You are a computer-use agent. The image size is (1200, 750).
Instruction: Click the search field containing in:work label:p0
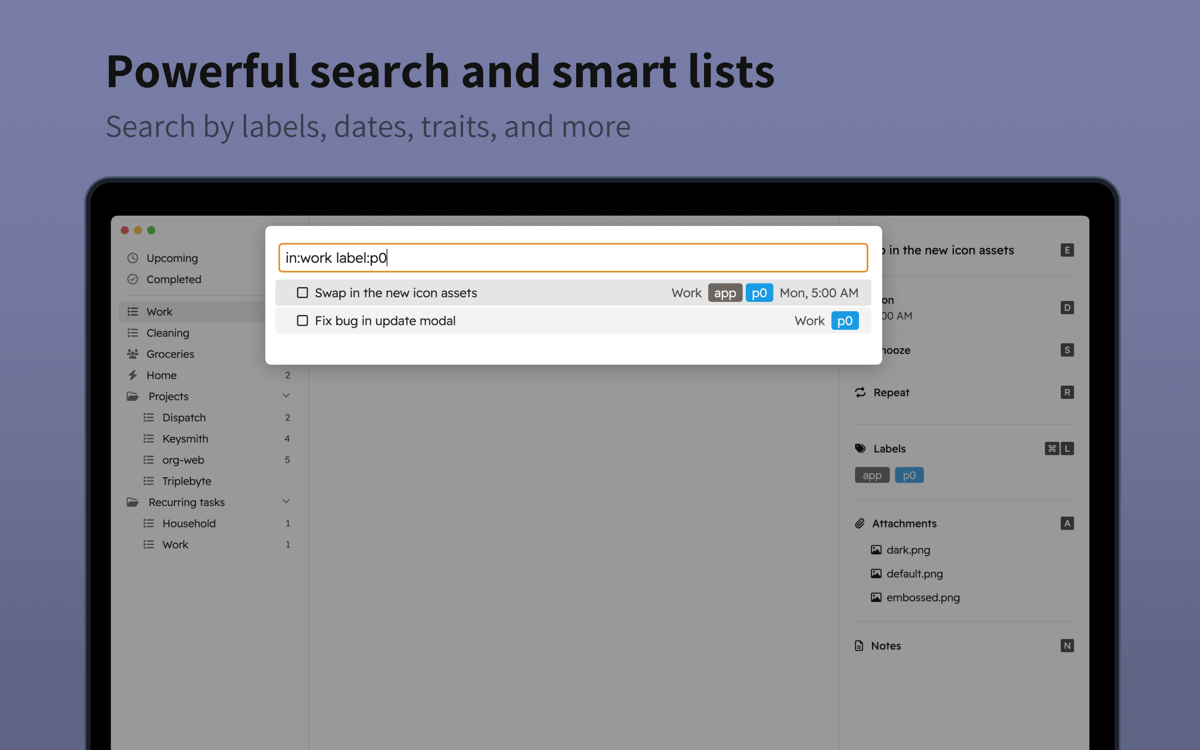coord(572,258)
